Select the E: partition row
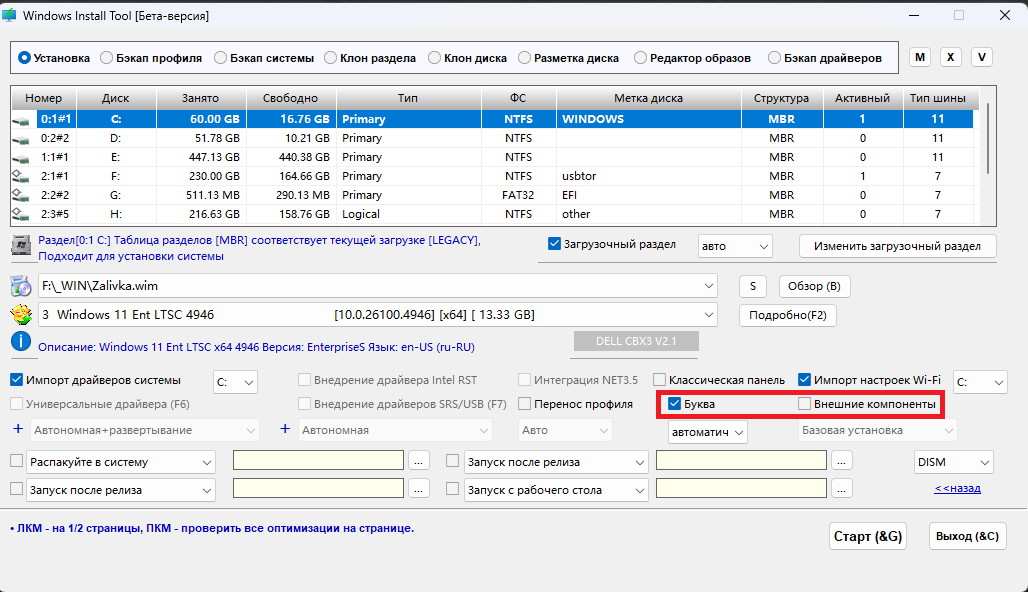 click(492, 157)
